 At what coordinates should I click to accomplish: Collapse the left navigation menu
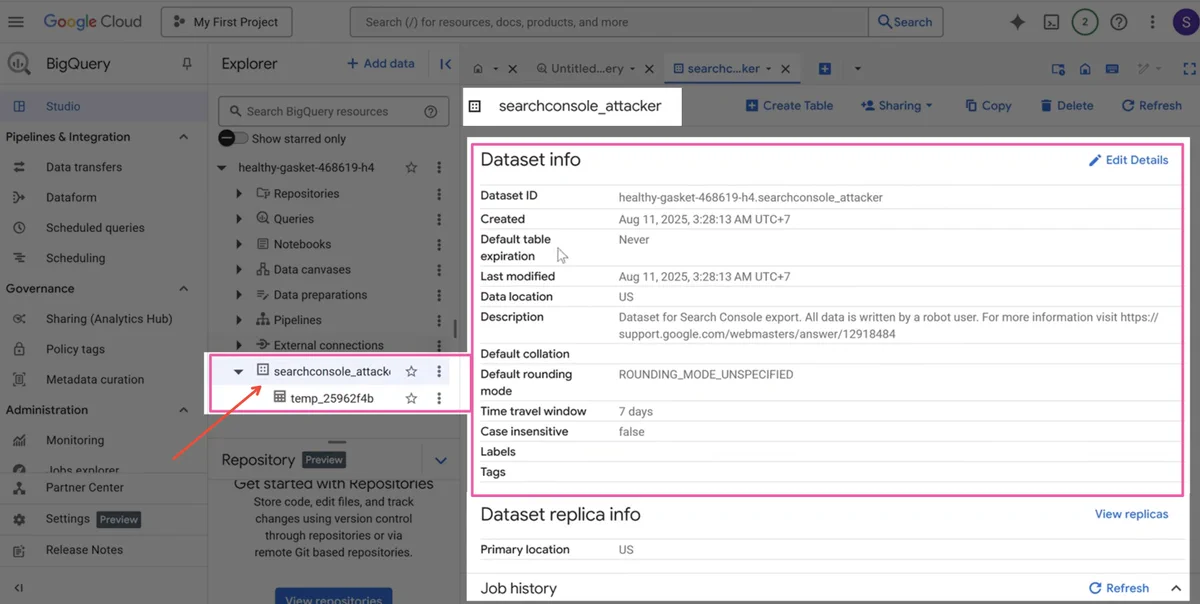coord(18,588)
